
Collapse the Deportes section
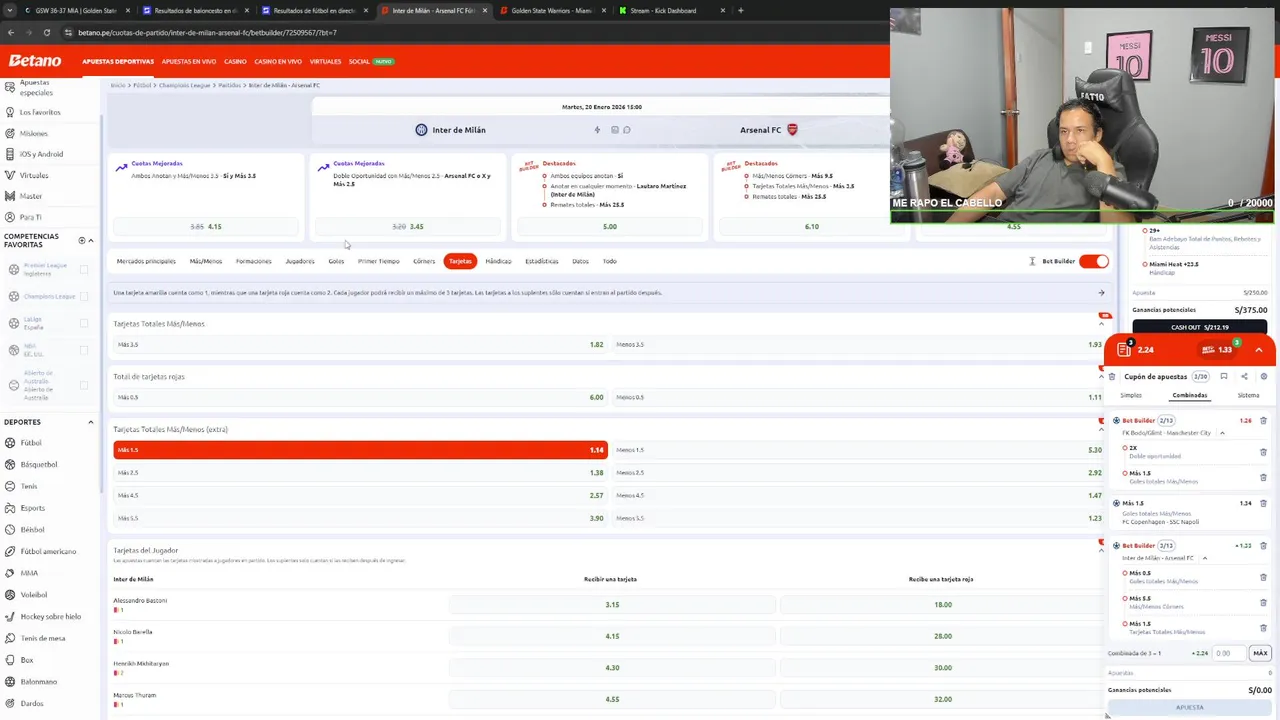[91, 422]
